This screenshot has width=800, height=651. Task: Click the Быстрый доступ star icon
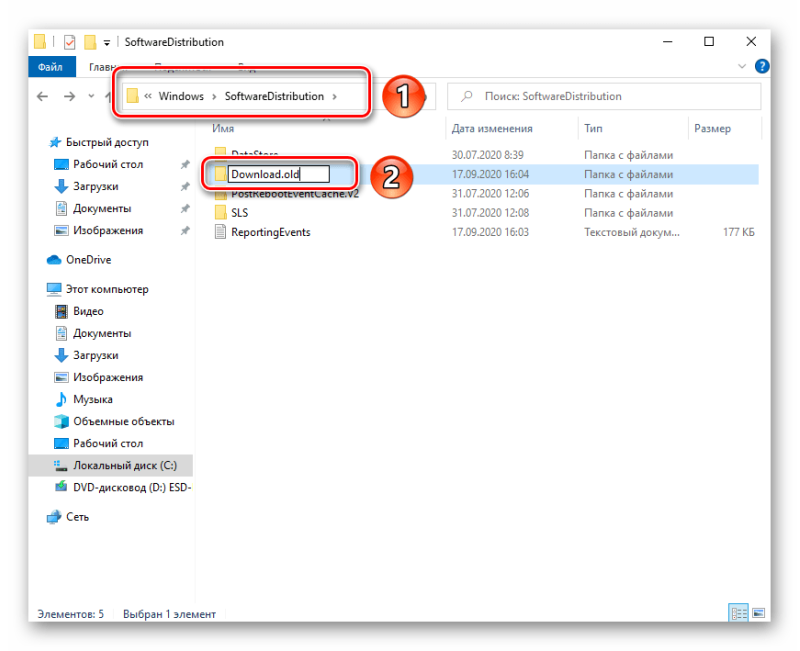(x=55, y=142)
